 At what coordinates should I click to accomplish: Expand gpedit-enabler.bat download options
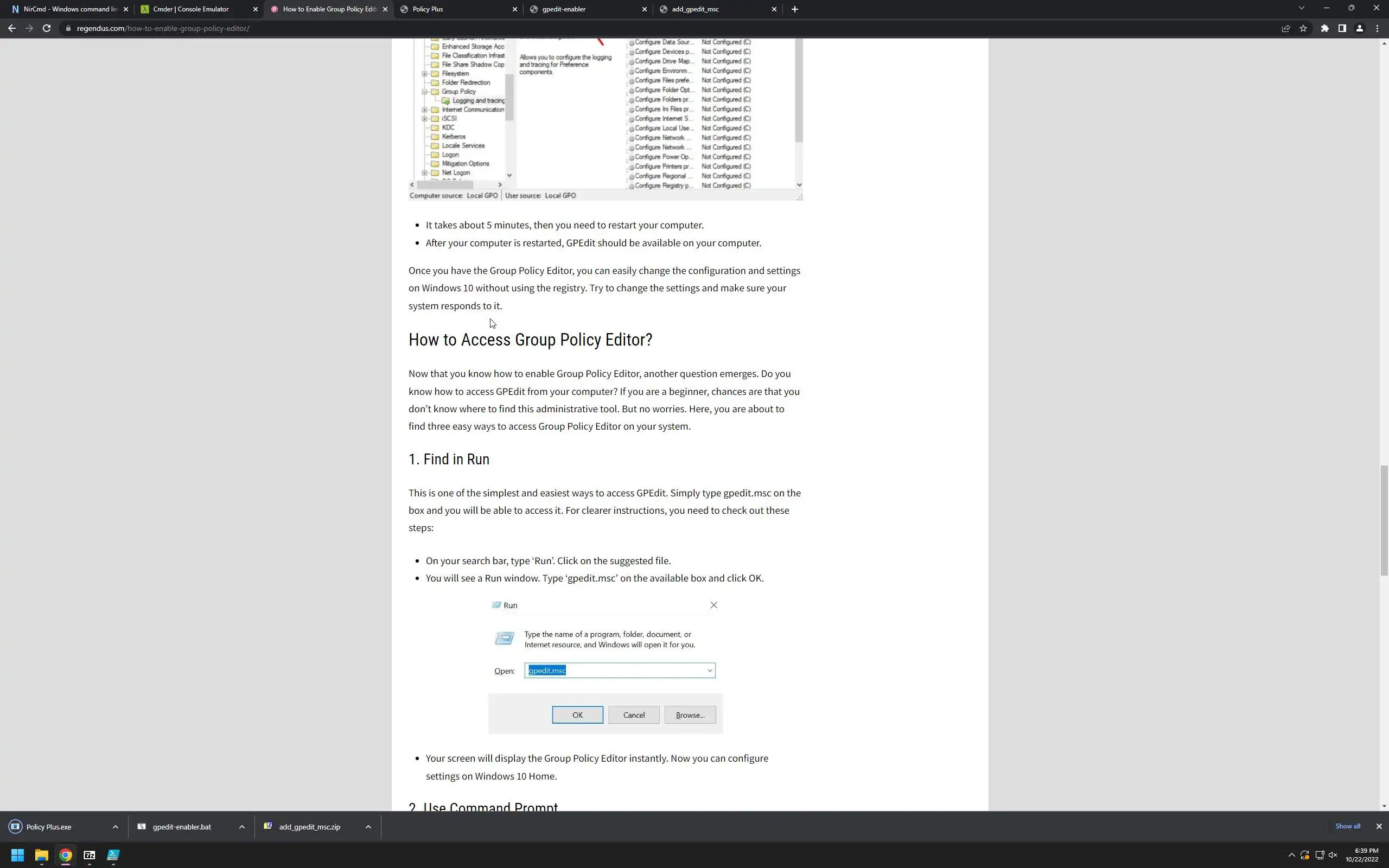241,827
